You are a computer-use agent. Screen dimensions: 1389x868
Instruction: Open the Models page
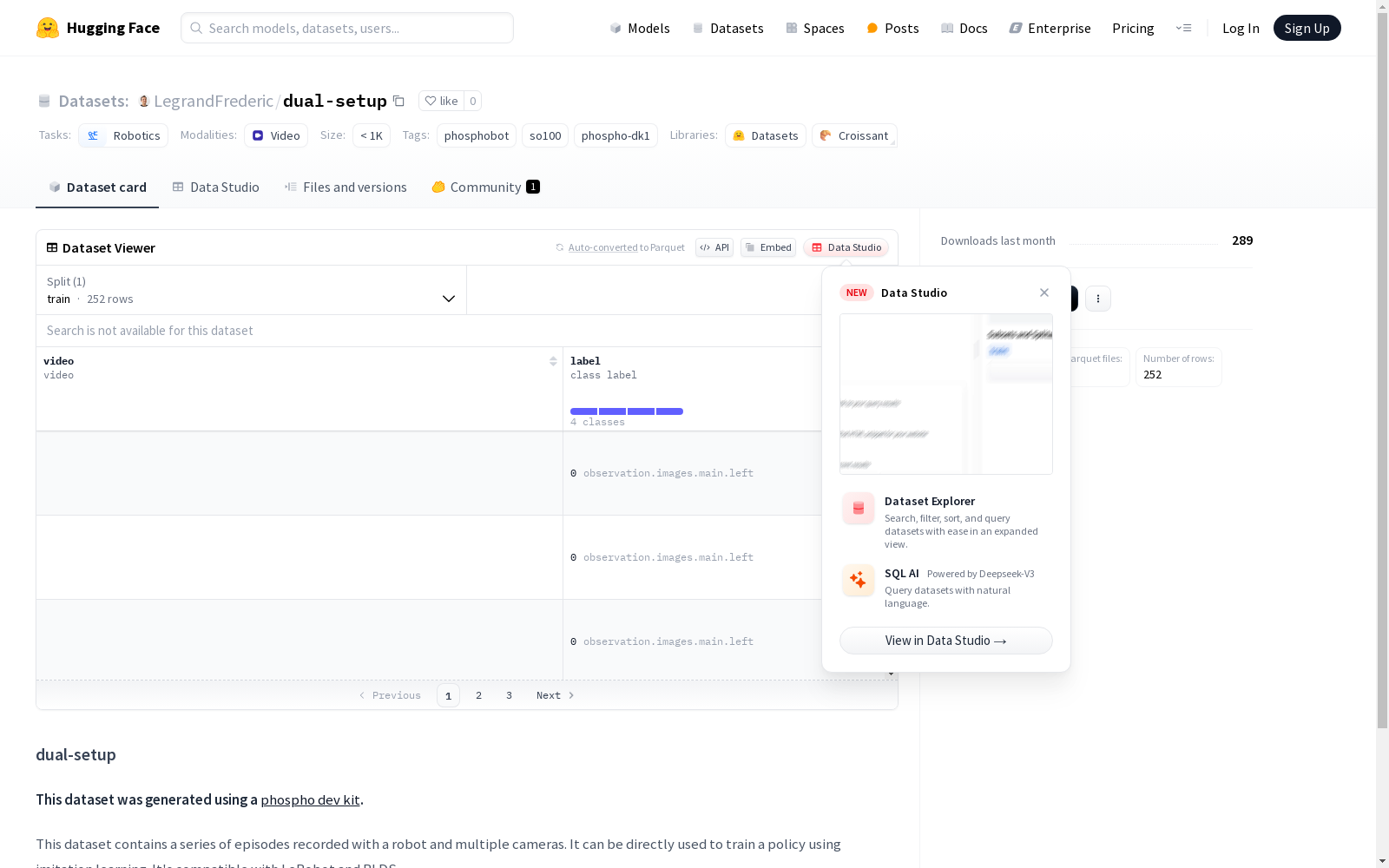(640, 28)
